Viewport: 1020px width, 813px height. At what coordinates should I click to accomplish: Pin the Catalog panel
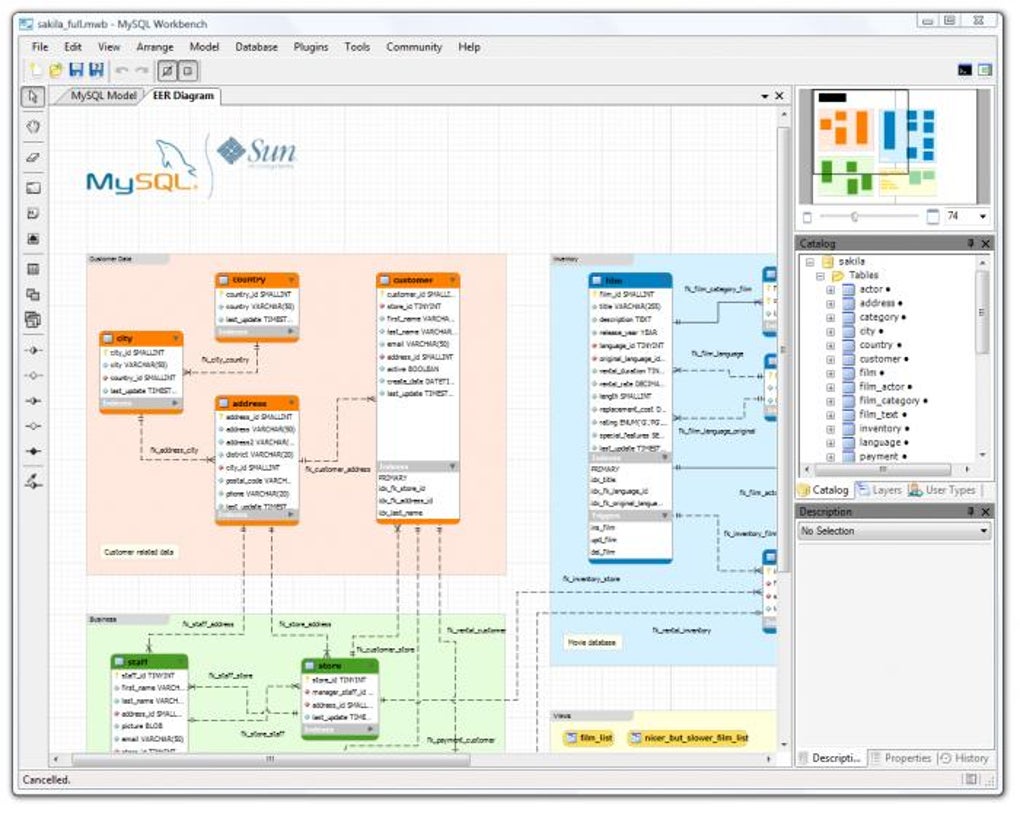click(x=971, y=243)
